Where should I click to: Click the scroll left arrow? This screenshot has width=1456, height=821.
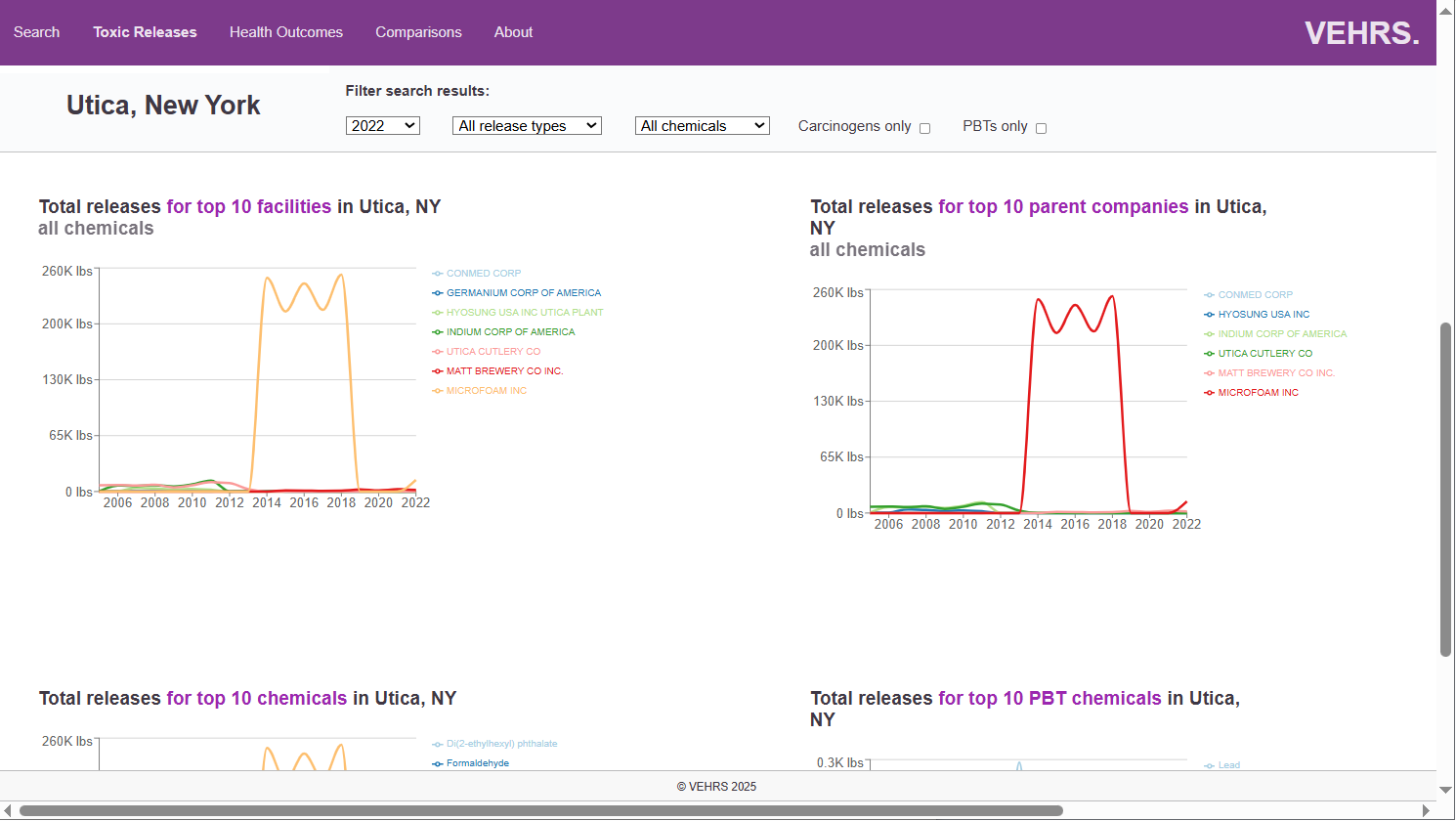pyautogui.click(x=8, y=810)
